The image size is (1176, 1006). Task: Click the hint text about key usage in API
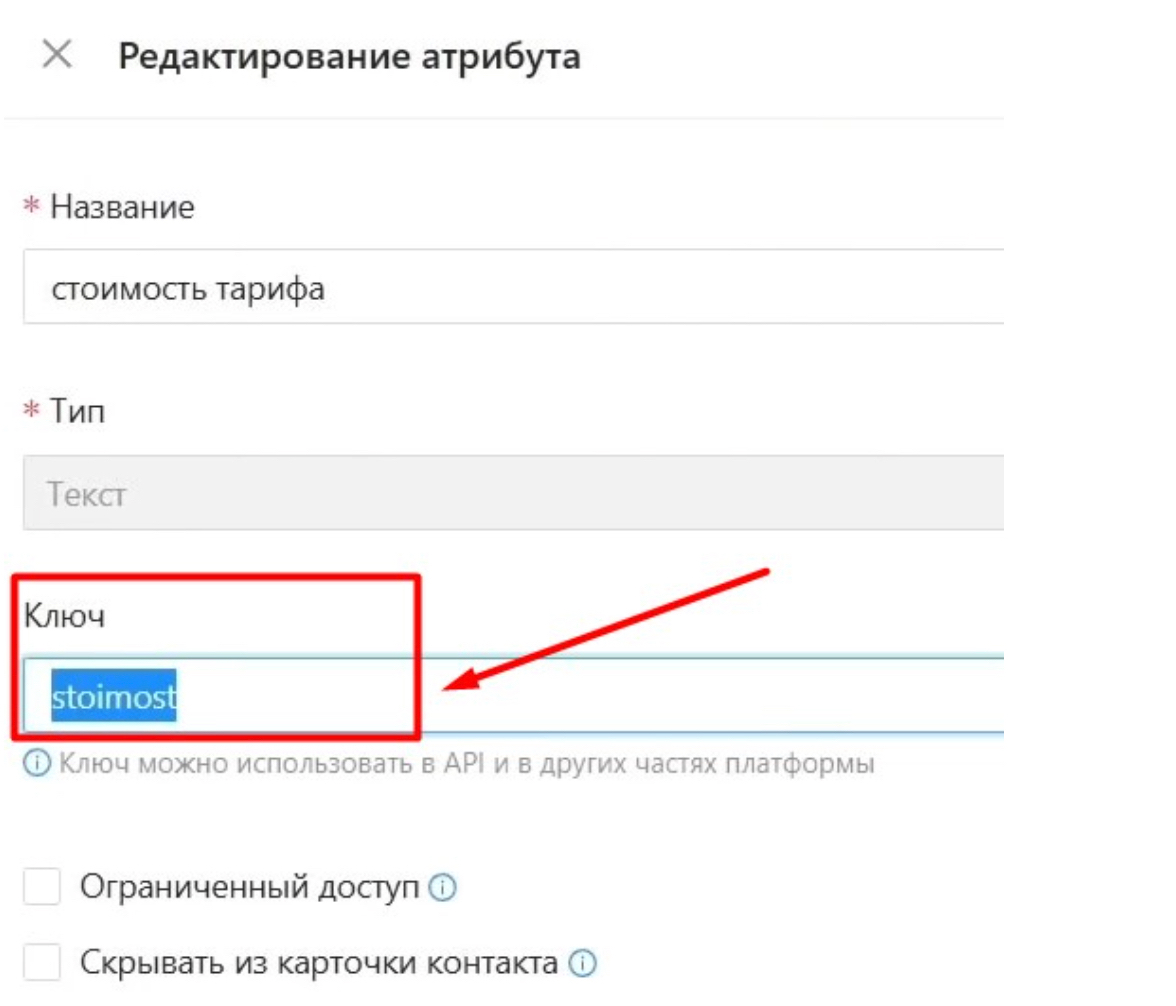tap(466, 765)
